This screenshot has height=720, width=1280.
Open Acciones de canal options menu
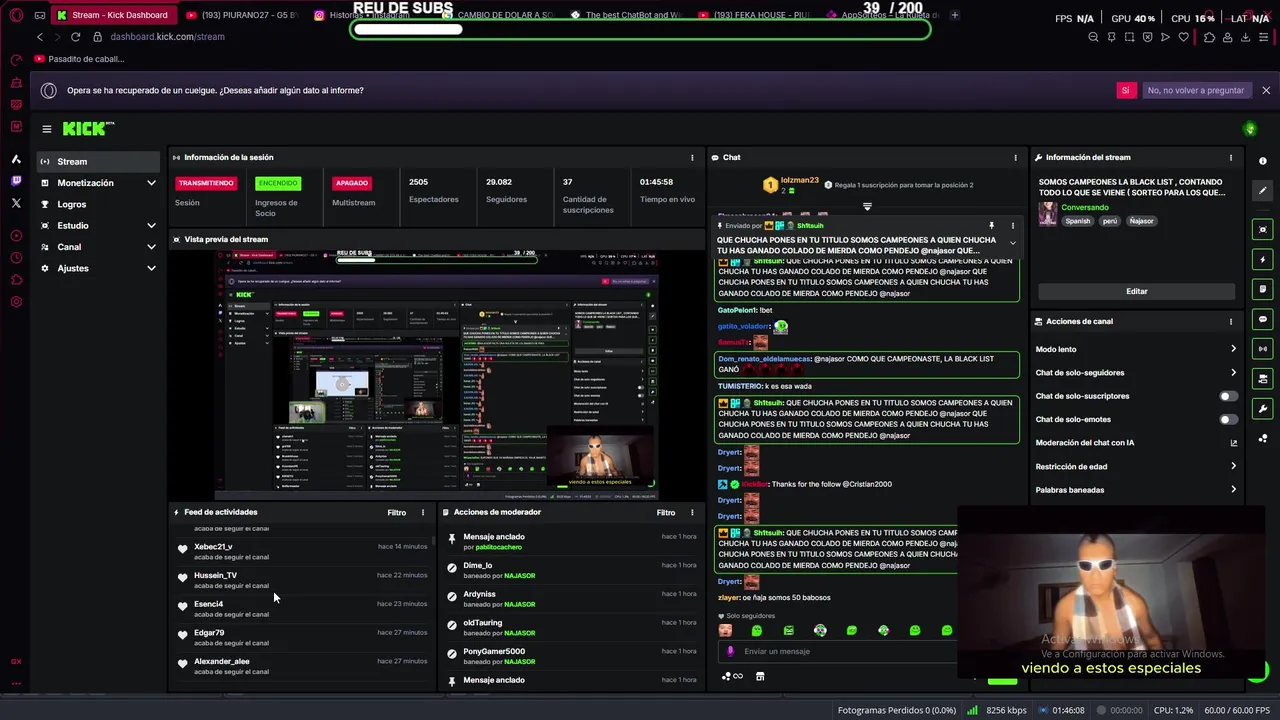pyautogui.click(x=1231, y=321)
